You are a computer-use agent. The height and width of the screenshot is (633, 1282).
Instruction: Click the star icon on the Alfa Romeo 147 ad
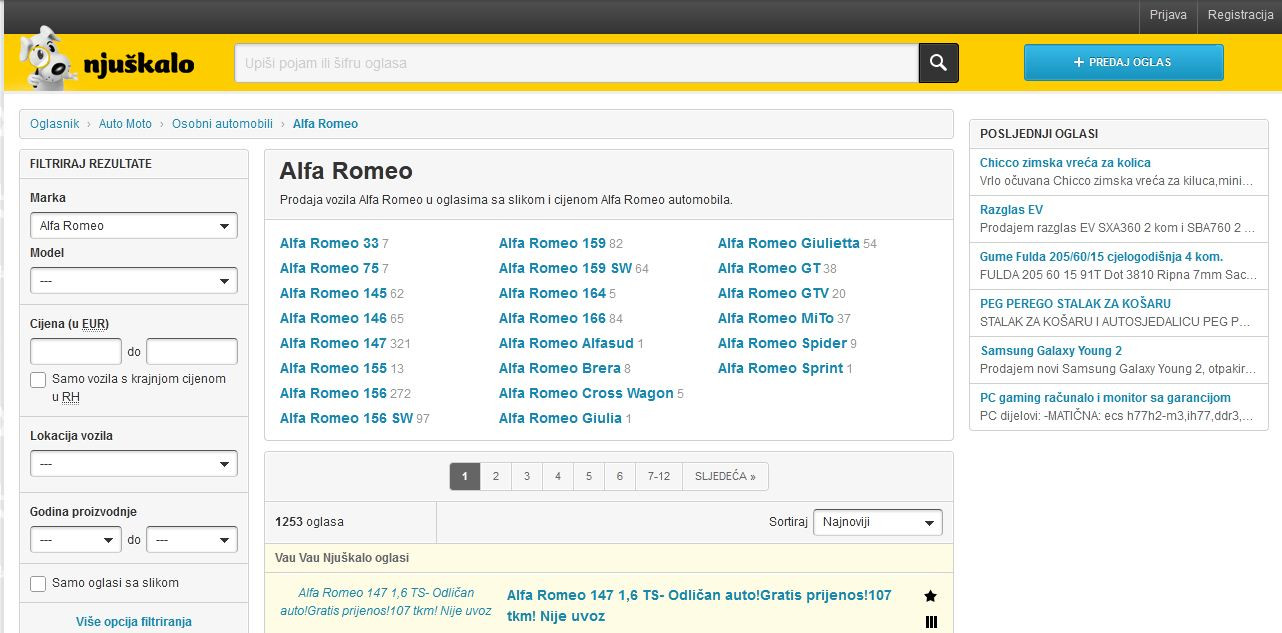click(x=931, y=596)
